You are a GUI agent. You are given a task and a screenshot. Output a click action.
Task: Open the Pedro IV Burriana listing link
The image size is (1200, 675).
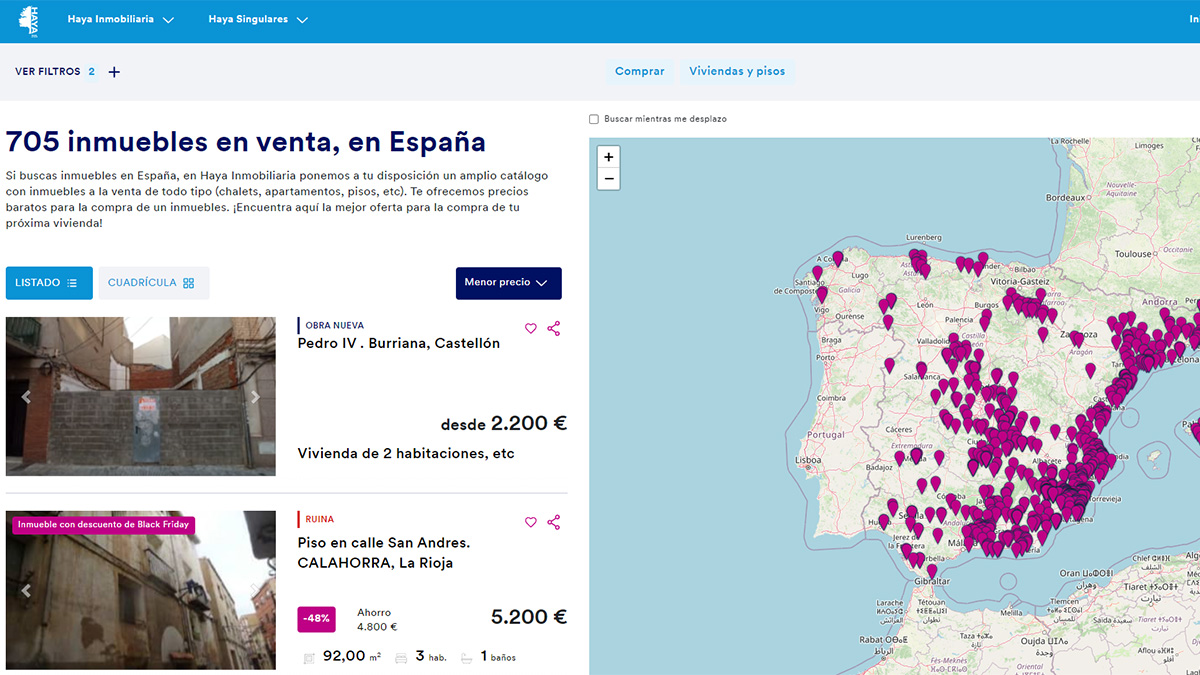pyautogui.click(x=397, y=343)
